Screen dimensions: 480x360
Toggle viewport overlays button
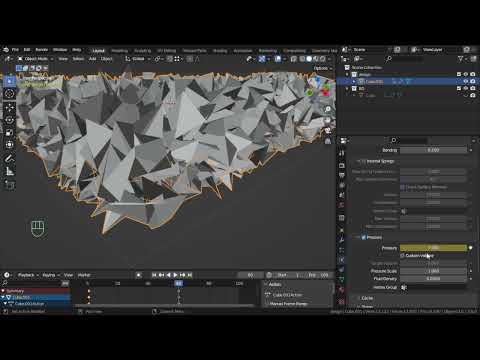tap(278, 59)
